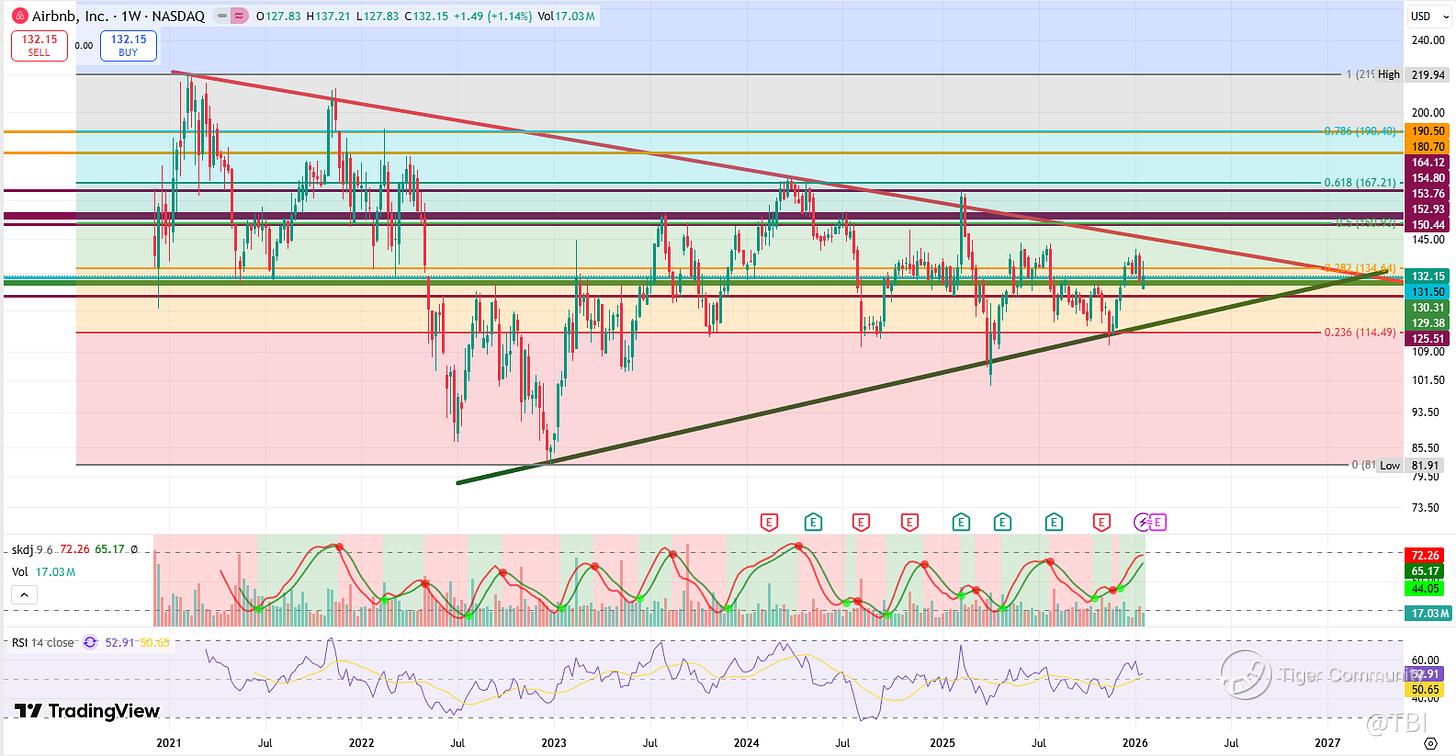Click the 180.70 price axis label
1456x756 pixels.
(x=1427, y=147)
